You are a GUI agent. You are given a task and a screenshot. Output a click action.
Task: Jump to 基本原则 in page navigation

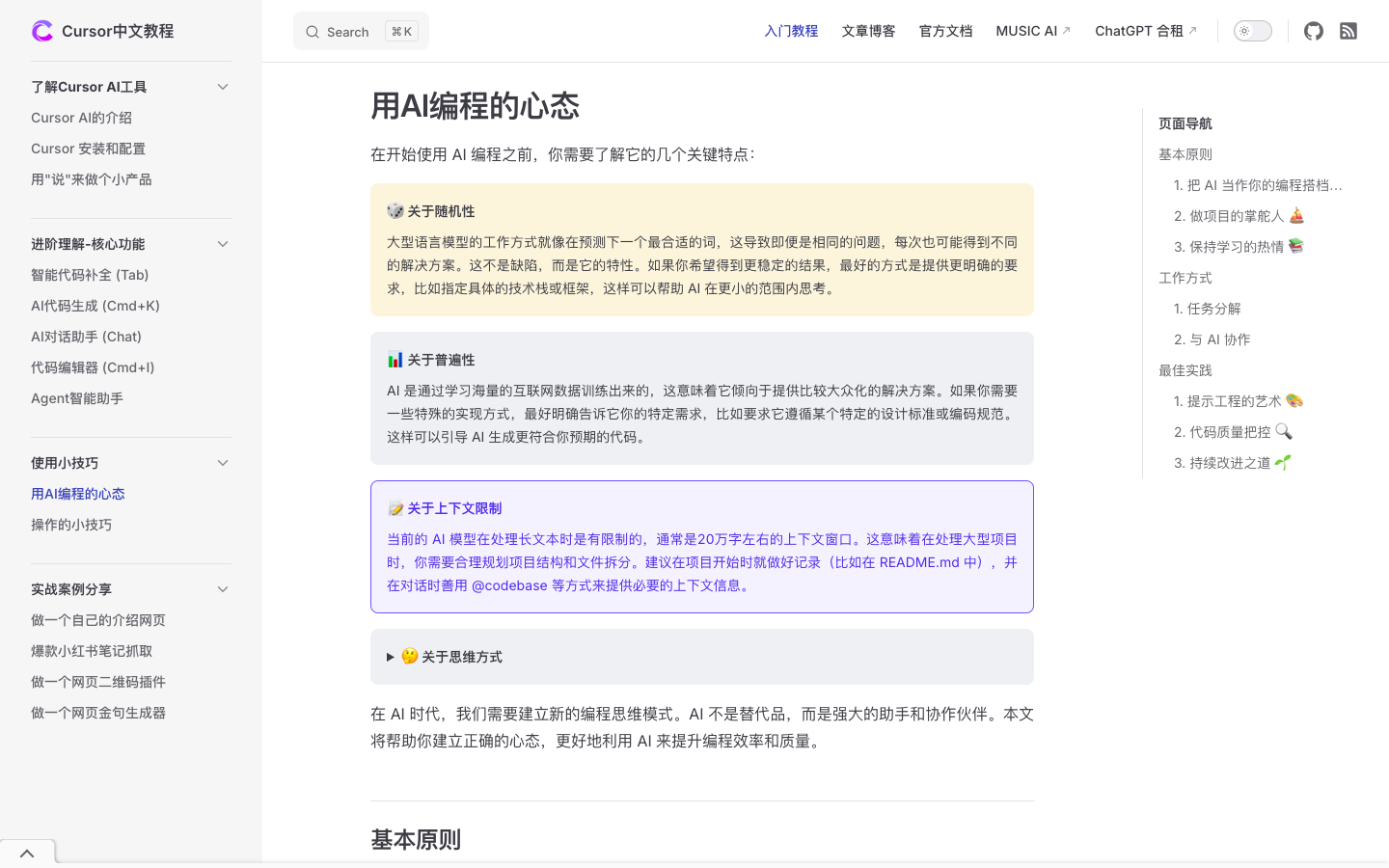coord(1185,154)
